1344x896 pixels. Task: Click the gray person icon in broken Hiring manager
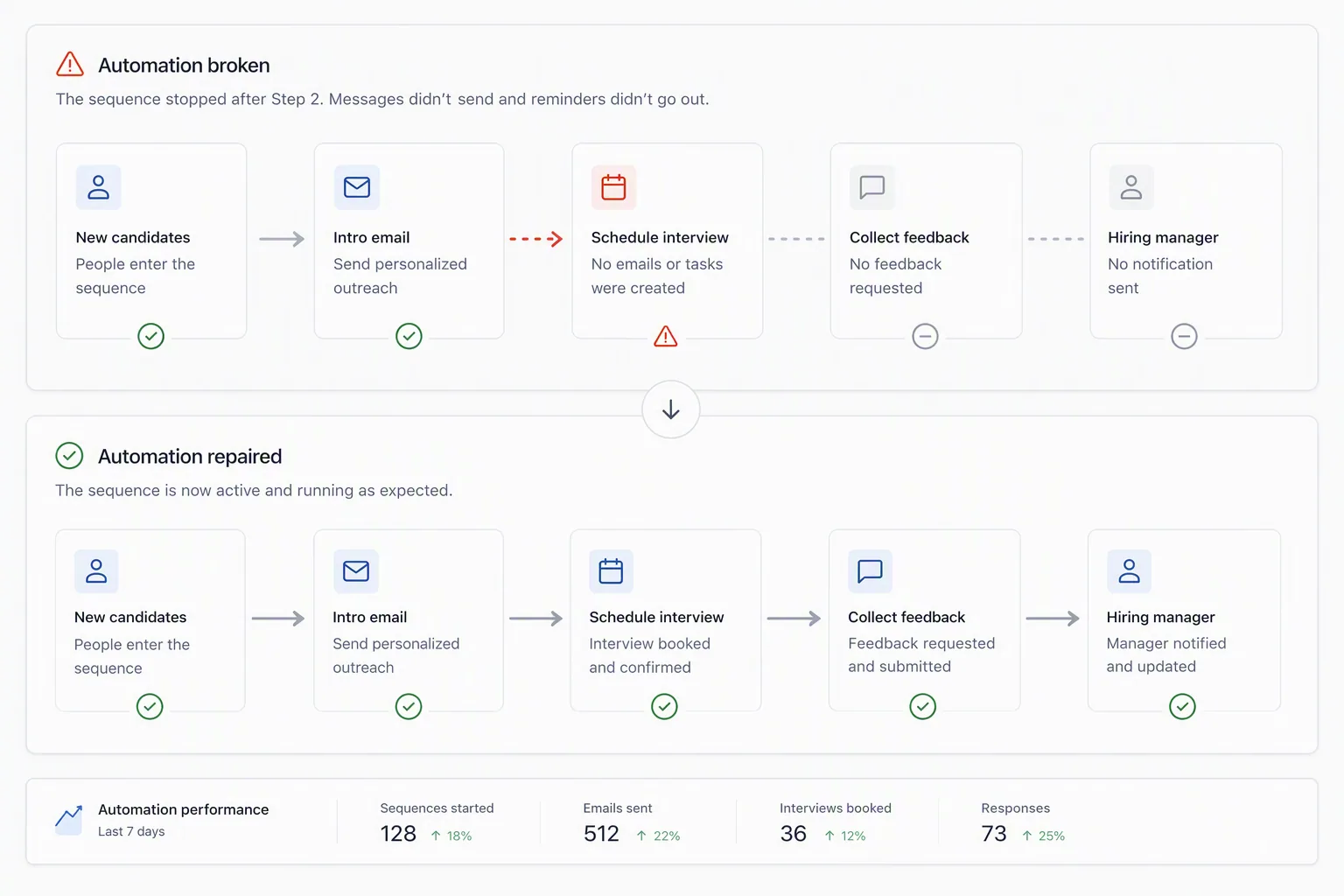coord(1131,187)
